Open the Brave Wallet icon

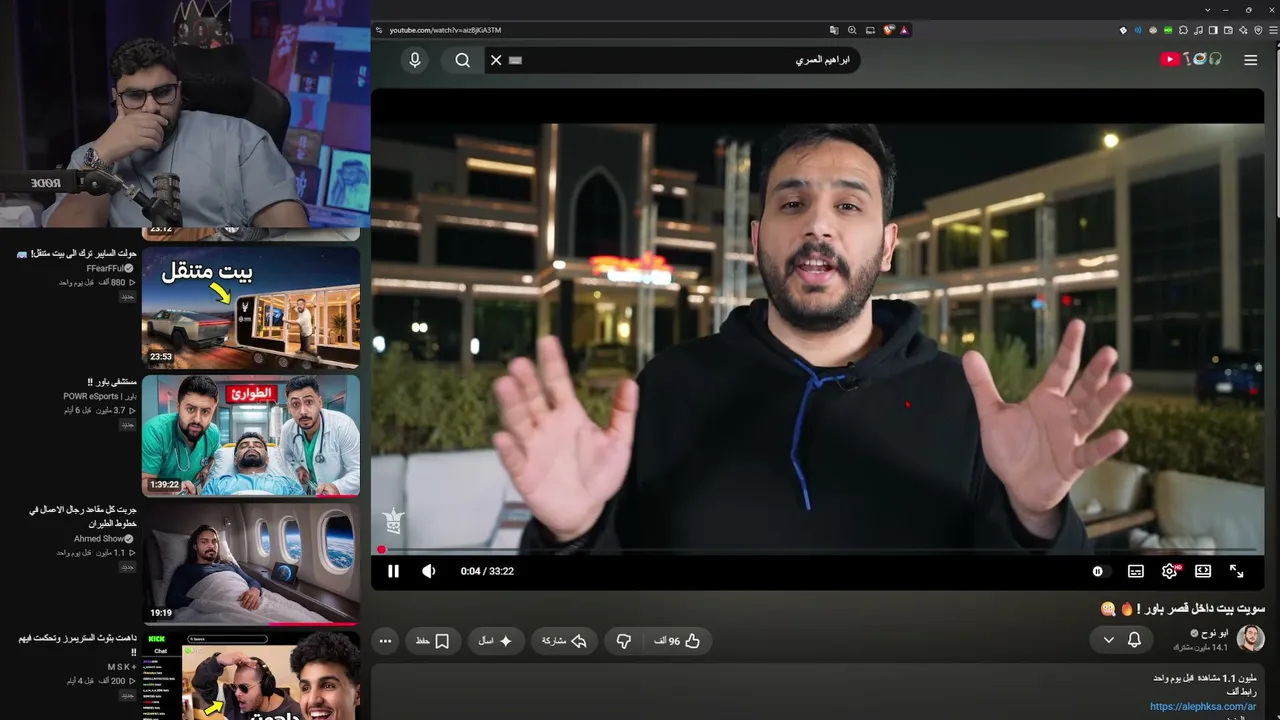coord(1227,30)
